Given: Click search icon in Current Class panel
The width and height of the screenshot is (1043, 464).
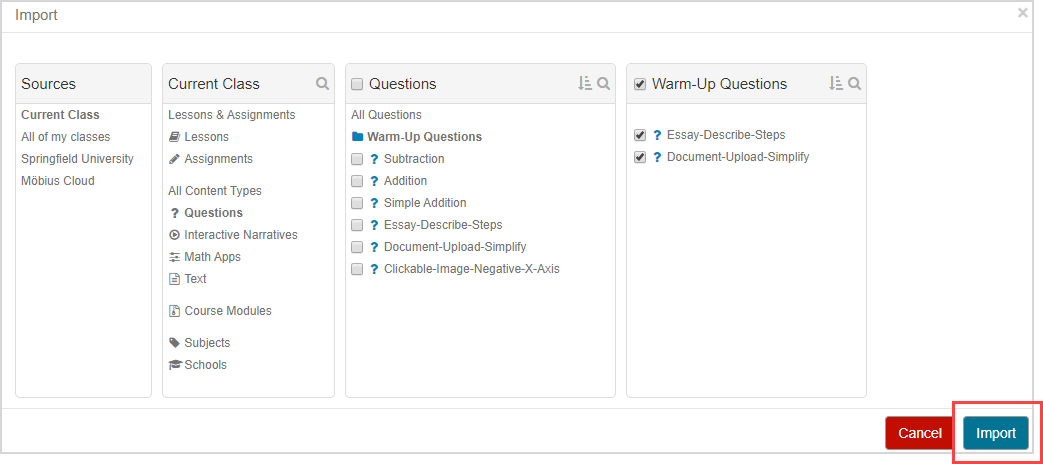Looking at the screenshot, I should pyautogui.click(x=322, y=84).
